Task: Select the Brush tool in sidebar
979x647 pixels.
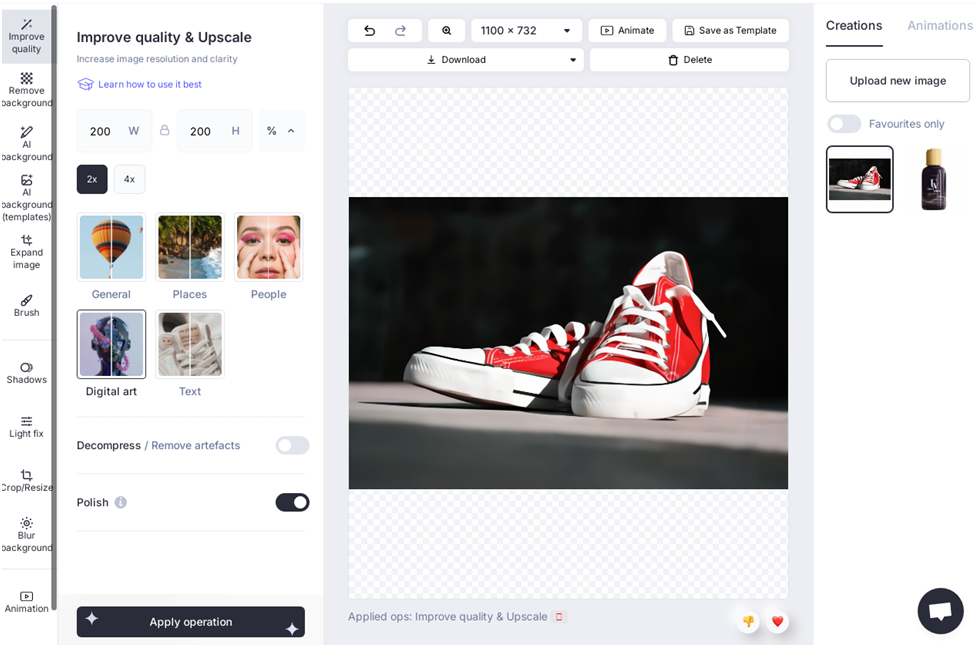Action: pyautogui.click(x=26, y=305)
